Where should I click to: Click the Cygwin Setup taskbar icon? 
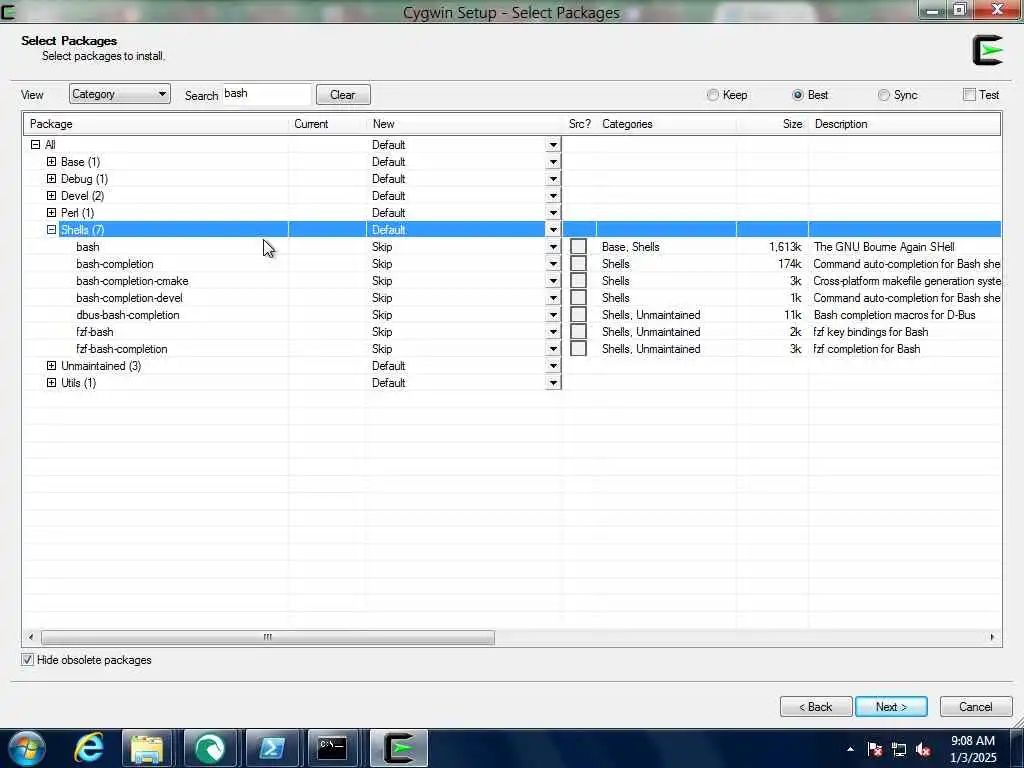click(399, 748)
